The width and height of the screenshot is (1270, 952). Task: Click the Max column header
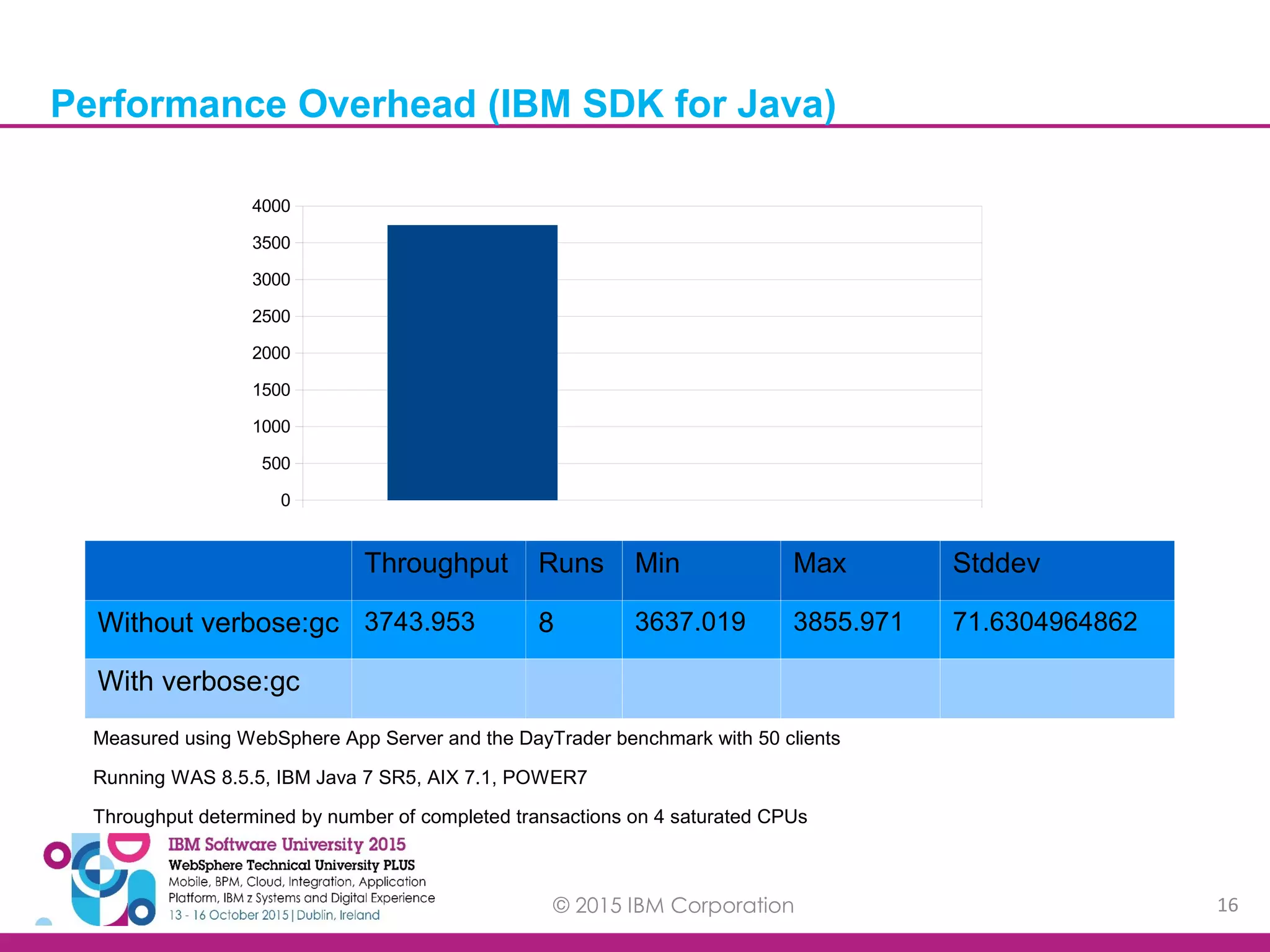coord(819,563)
